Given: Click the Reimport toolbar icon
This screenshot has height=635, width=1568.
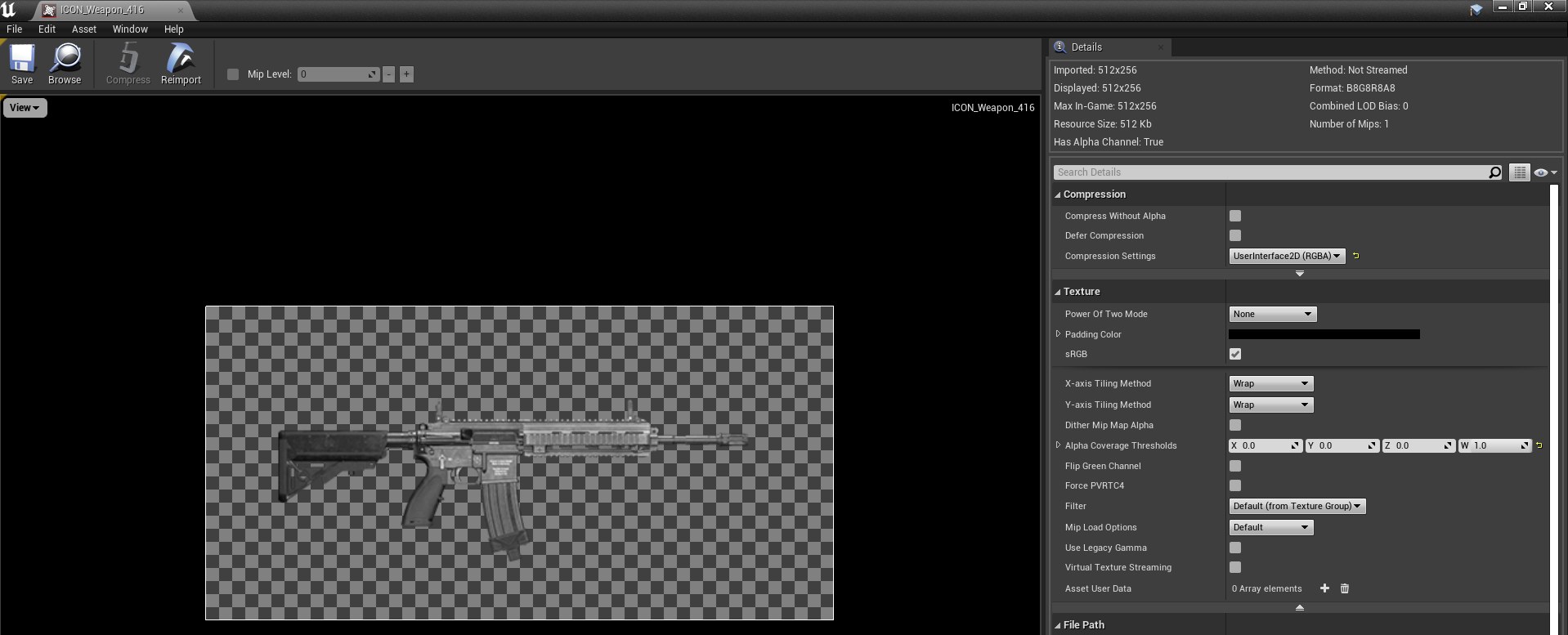Looking at the screenshot, I should (x=181, y=64).
